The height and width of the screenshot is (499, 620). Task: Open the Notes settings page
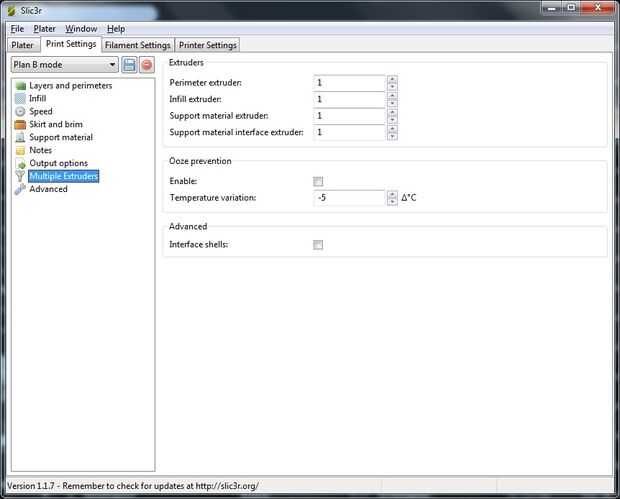(40, 150)
